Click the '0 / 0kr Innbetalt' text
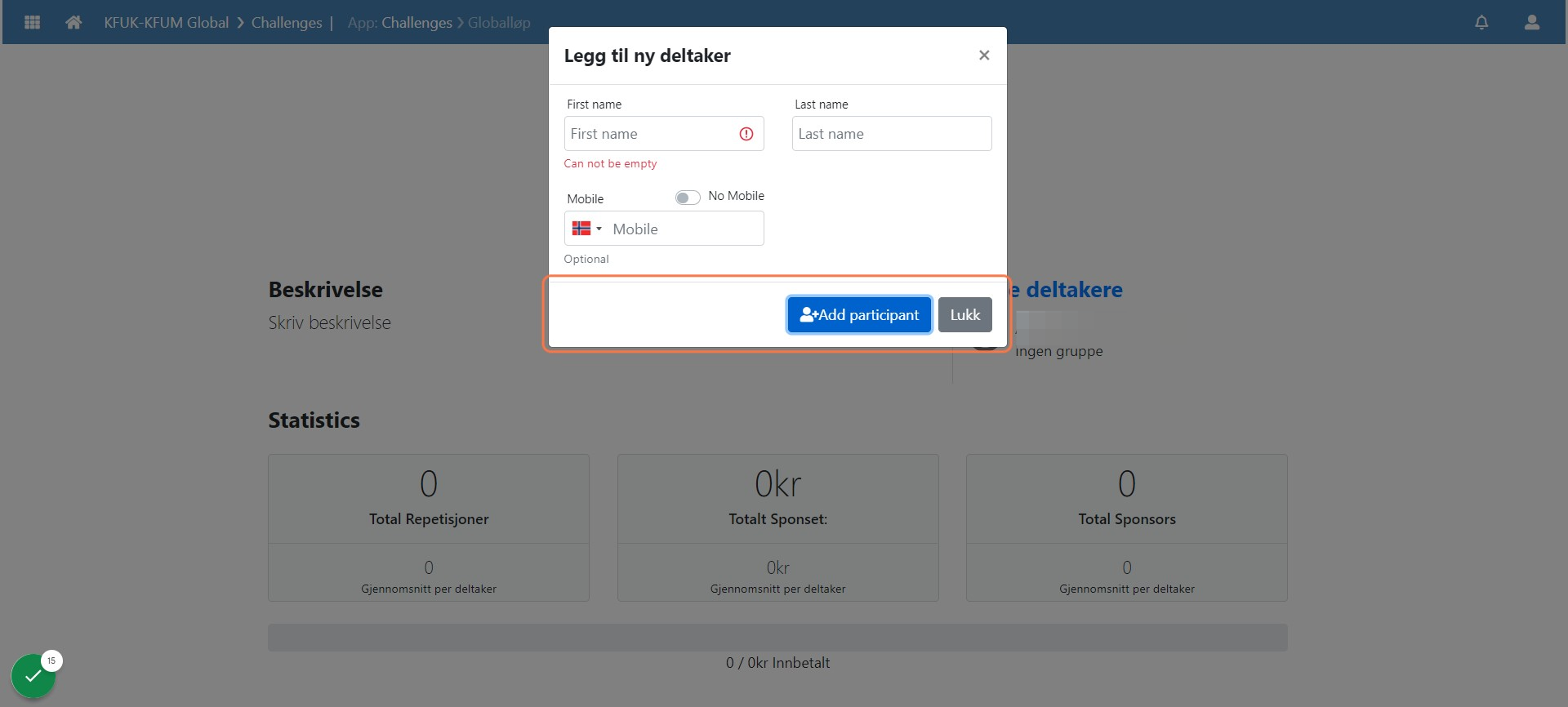This screenshot has width=1568, height=707. point(777,663)
